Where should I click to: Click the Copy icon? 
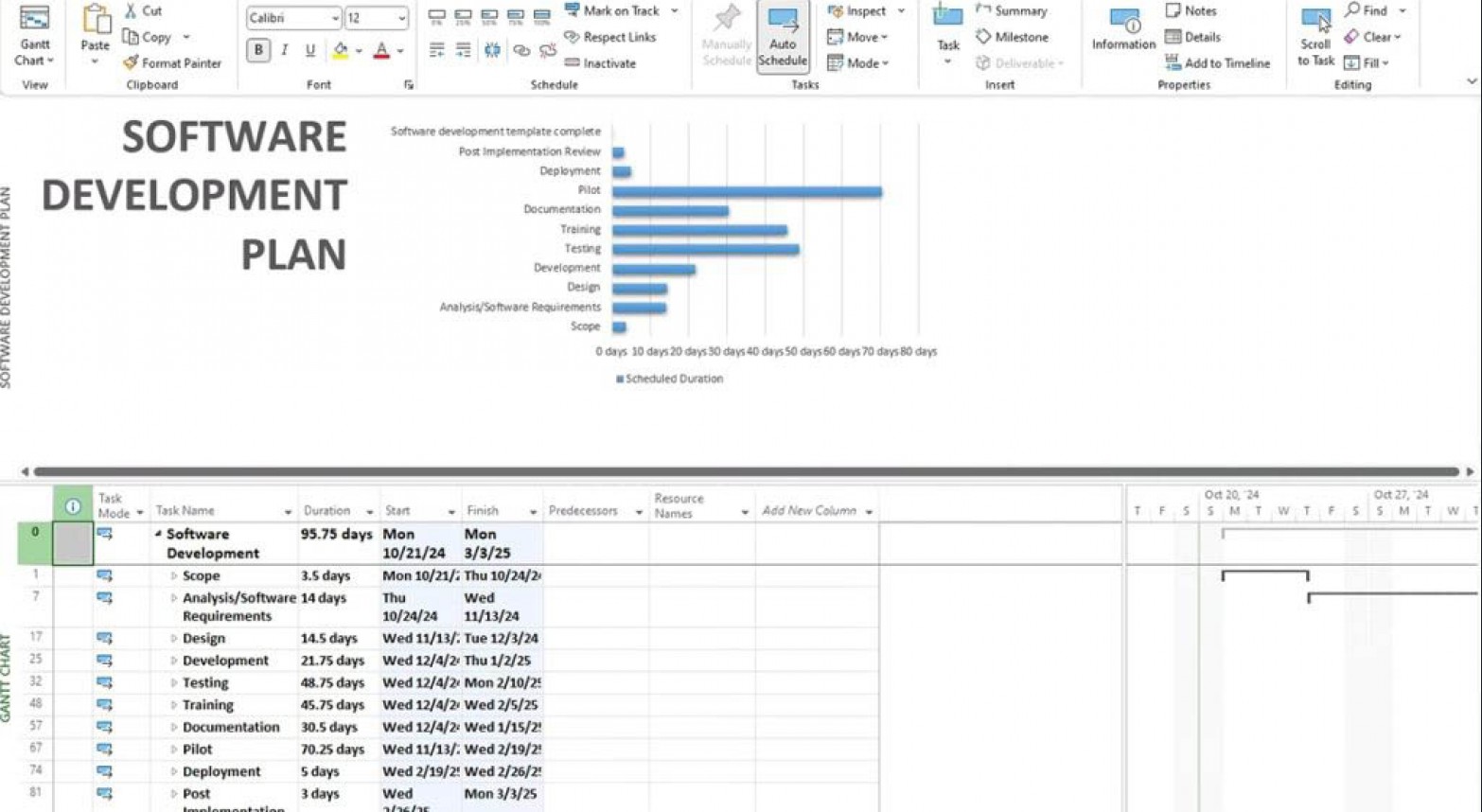(x=132, y=37)
